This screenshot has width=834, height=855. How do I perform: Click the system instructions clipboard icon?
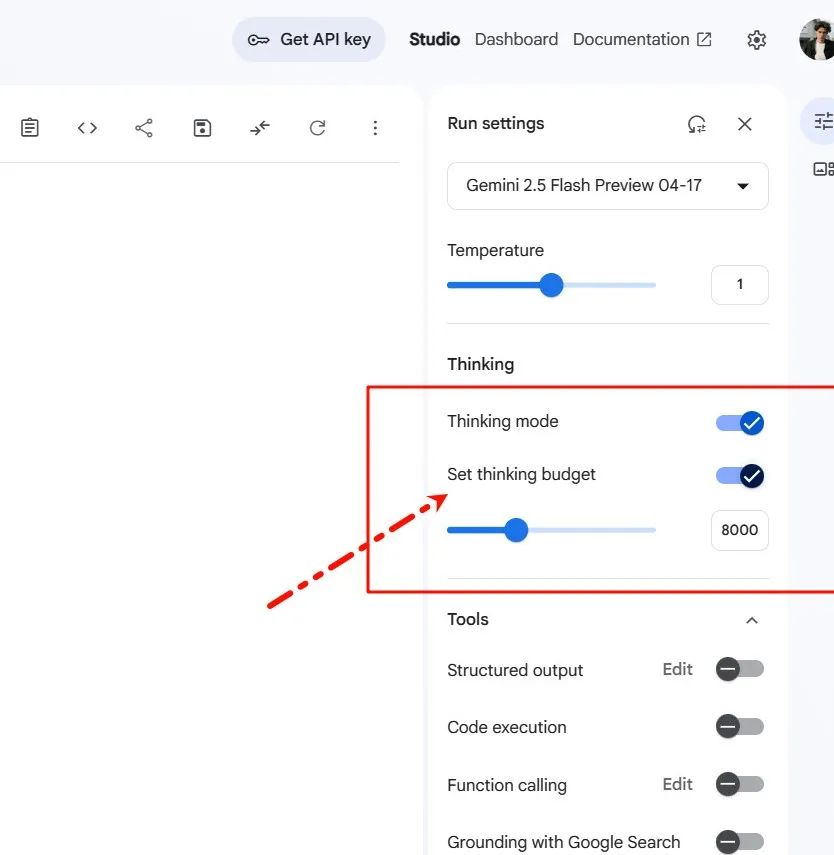point(30,128)
